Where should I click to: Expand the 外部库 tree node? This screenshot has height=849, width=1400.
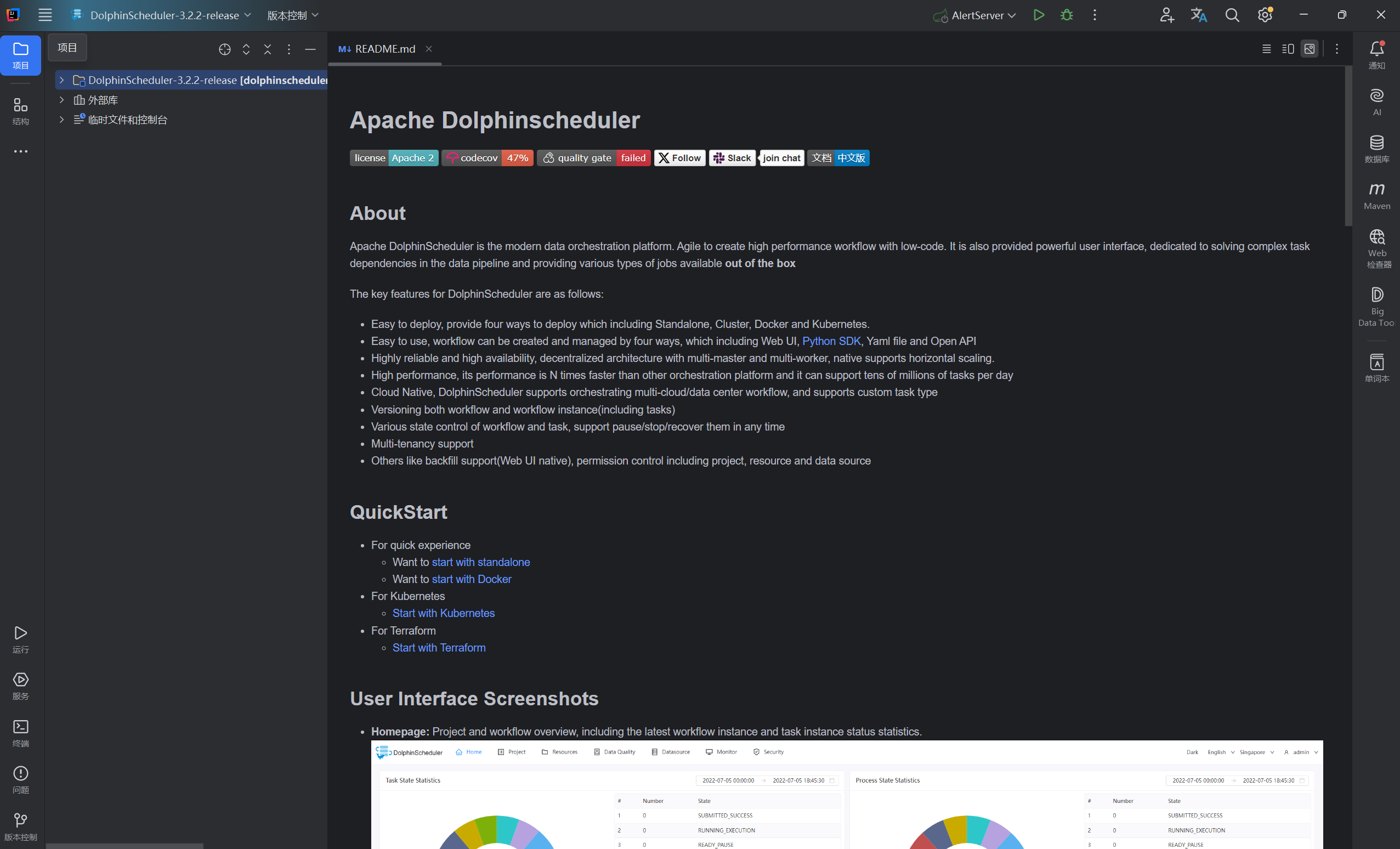(61, 99)
